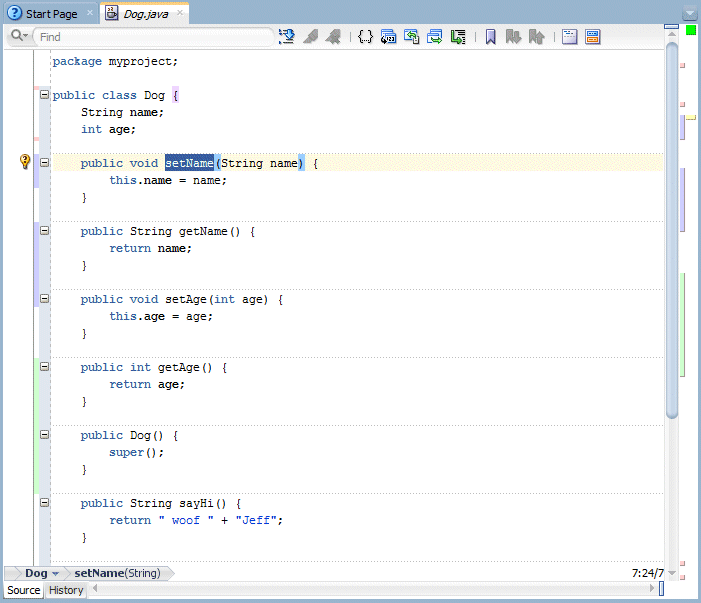Click the lightbulb hint icon in gutter

pos(25,161)
